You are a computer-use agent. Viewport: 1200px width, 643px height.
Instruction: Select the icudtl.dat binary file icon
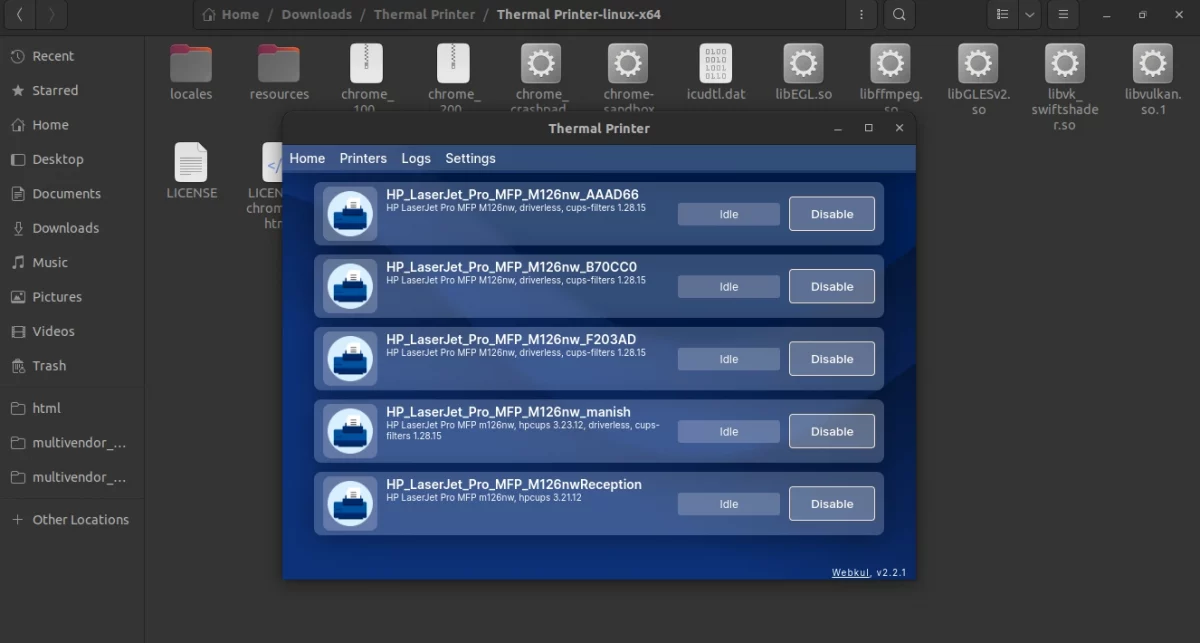[x=716, y=63]
